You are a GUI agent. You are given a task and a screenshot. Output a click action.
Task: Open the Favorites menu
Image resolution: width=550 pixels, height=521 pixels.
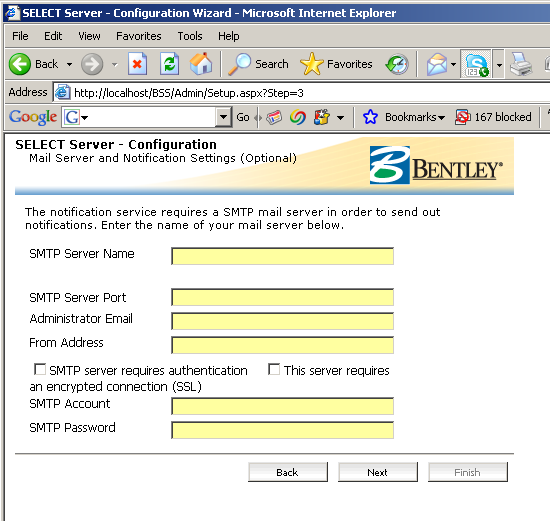coord(139,36)
